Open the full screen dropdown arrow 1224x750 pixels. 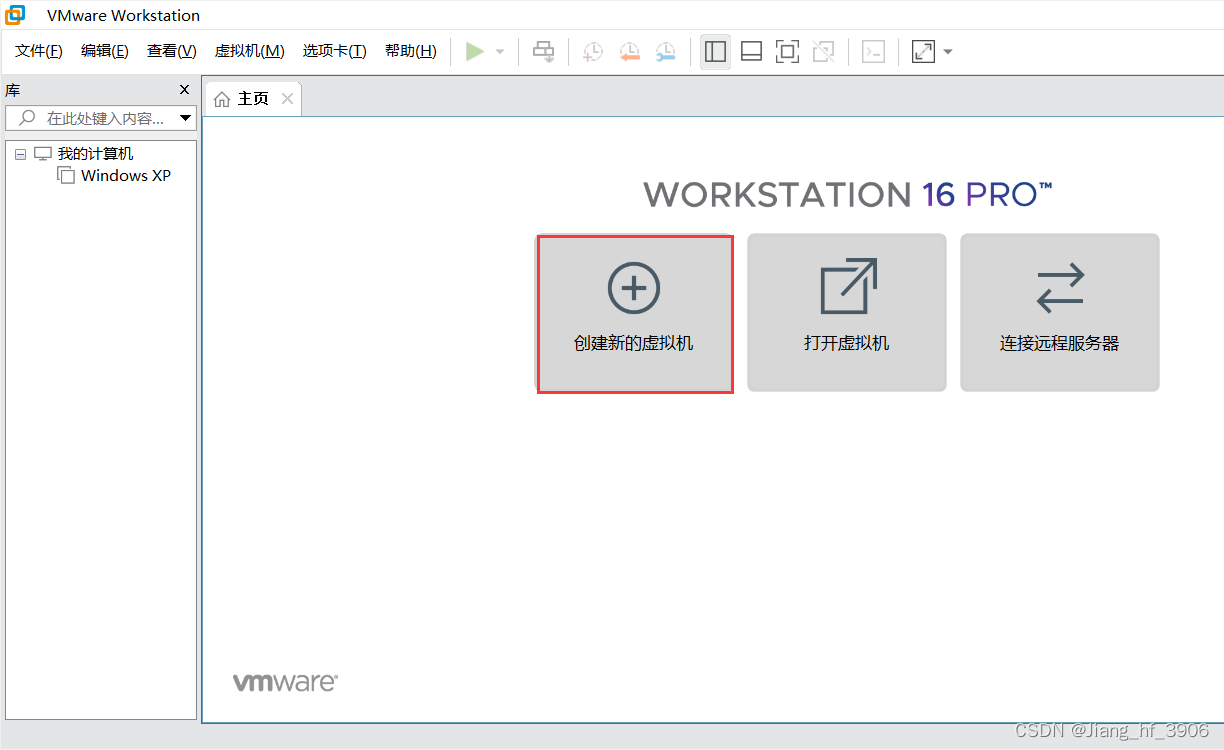(x=947, y=51)
